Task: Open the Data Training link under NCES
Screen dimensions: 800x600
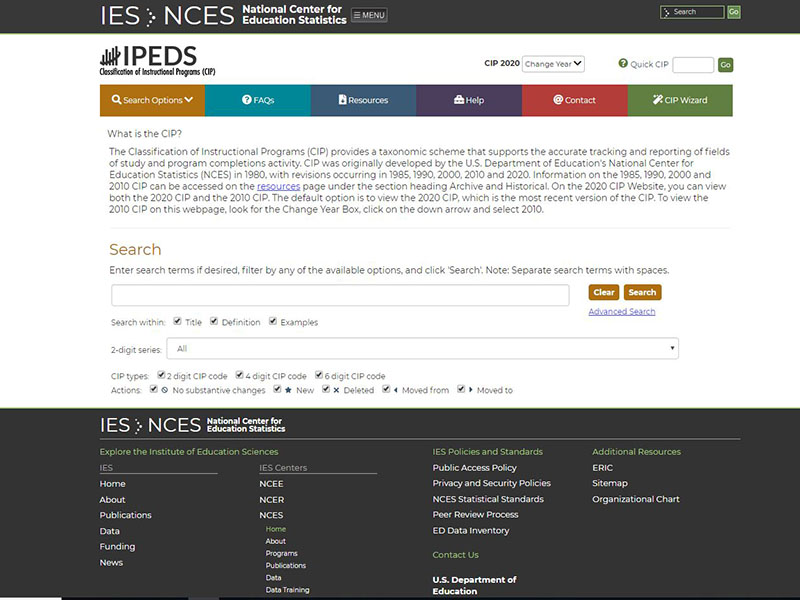Action: (x=287, y=590)
